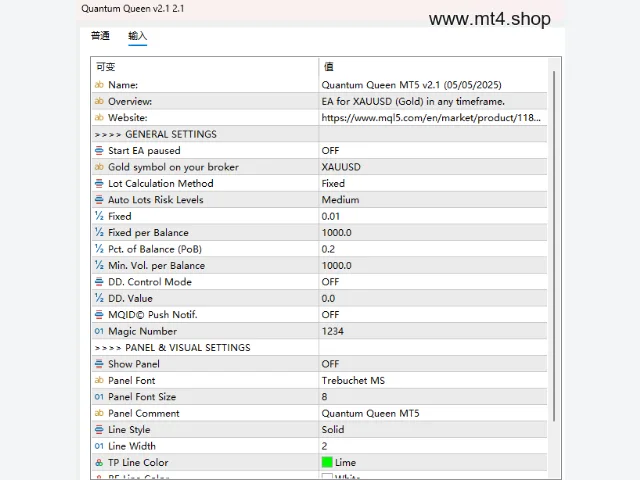The height and width of the screenshot is (480, 640).
Task: Click the ½ icon beside Fixed per Balance
Action: pos(99,232)
